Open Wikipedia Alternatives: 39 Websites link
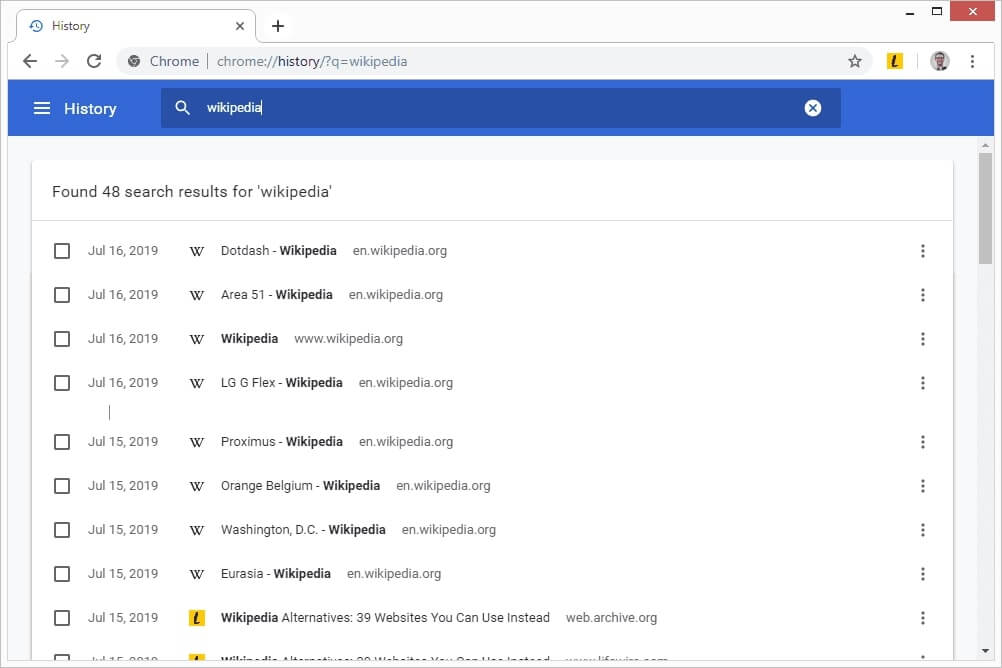The height and width of the screenshot is (668, 1002). coord(385,618)
